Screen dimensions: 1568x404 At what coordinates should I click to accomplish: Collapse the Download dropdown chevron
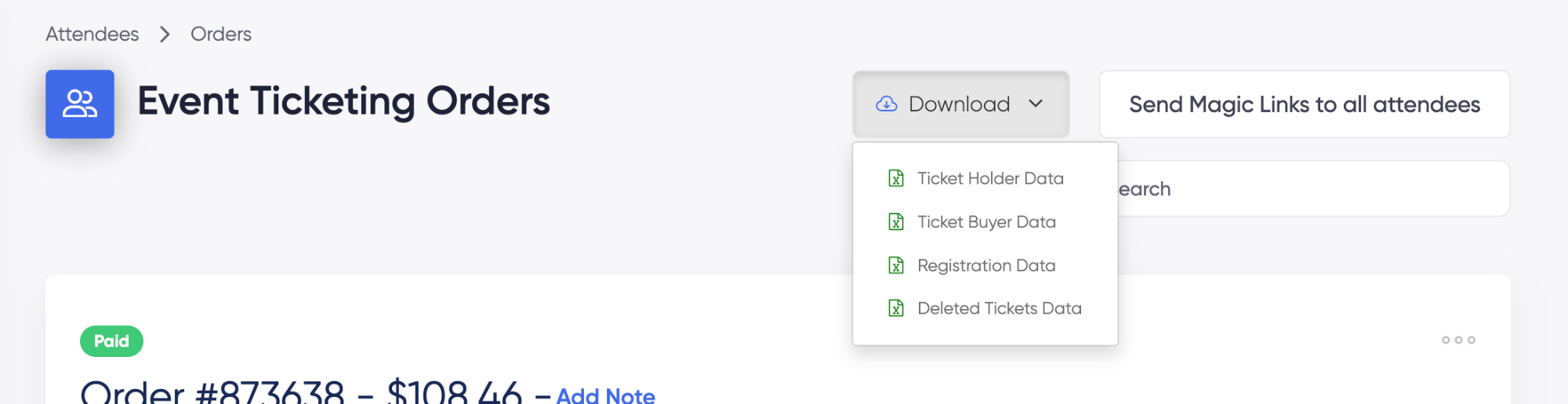pyautogui.click(x=1036, y=104)
